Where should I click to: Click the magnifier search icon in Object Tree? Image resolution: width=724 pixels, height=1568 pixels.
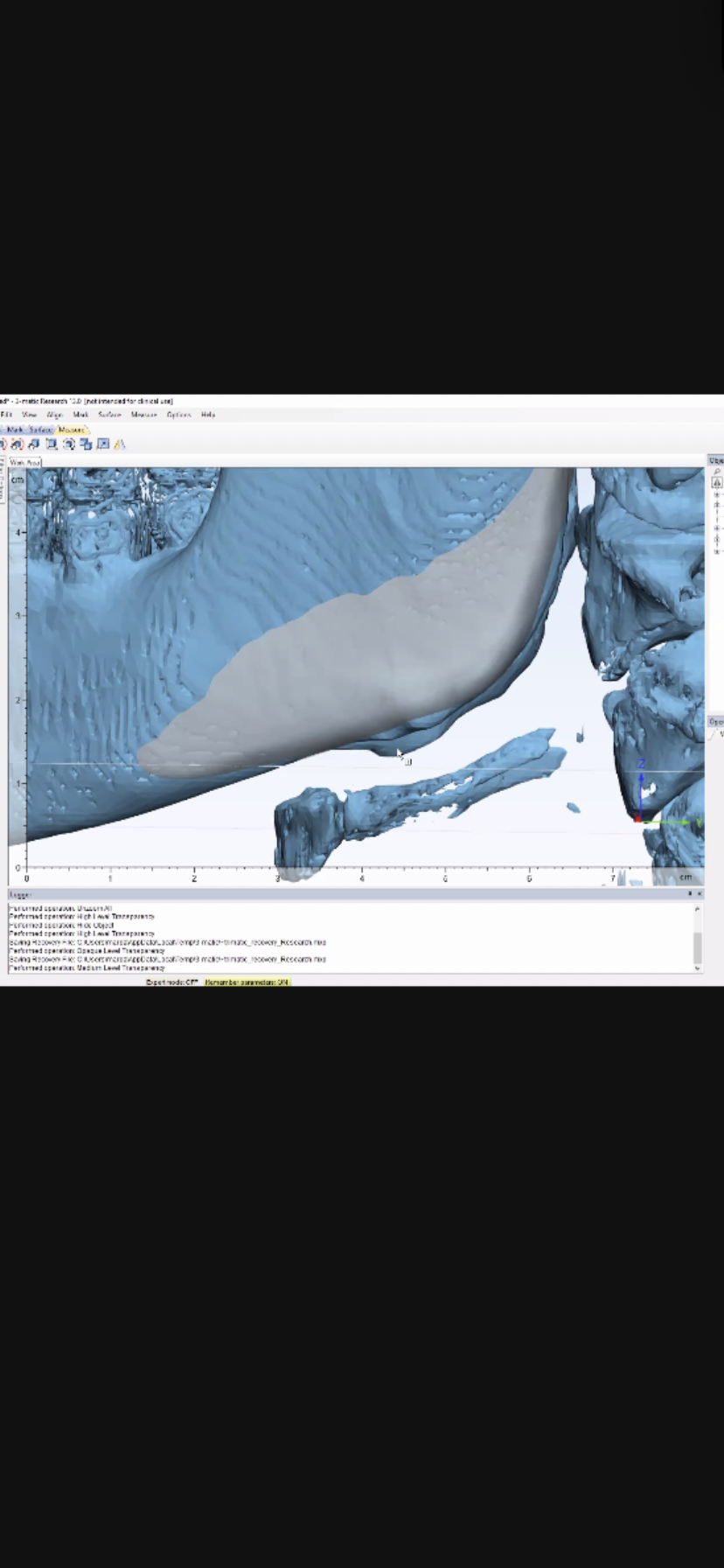point(717,472)
